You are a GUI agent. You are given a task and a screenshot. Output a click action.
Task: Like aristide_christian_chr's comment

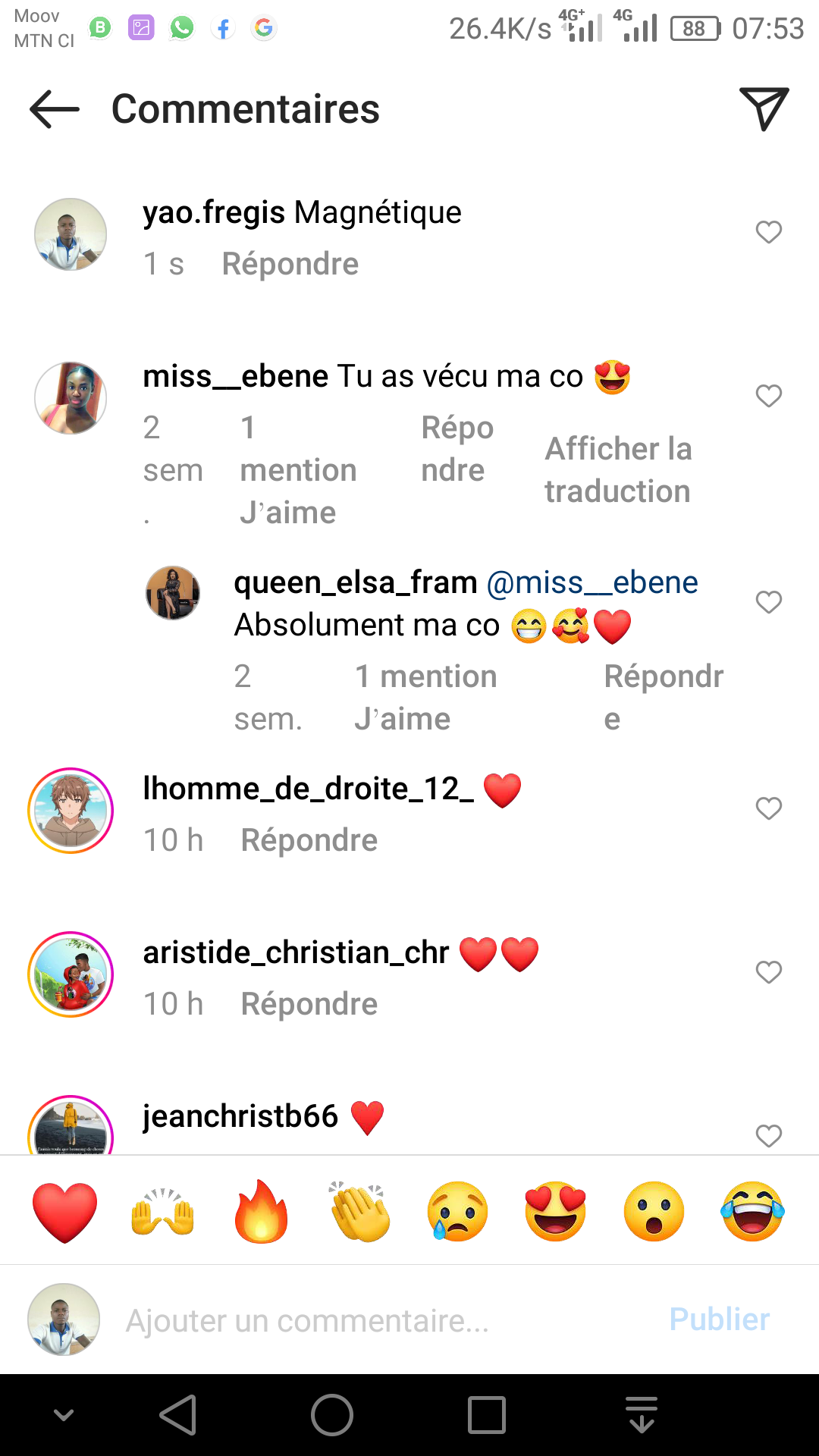pos(768,972)
